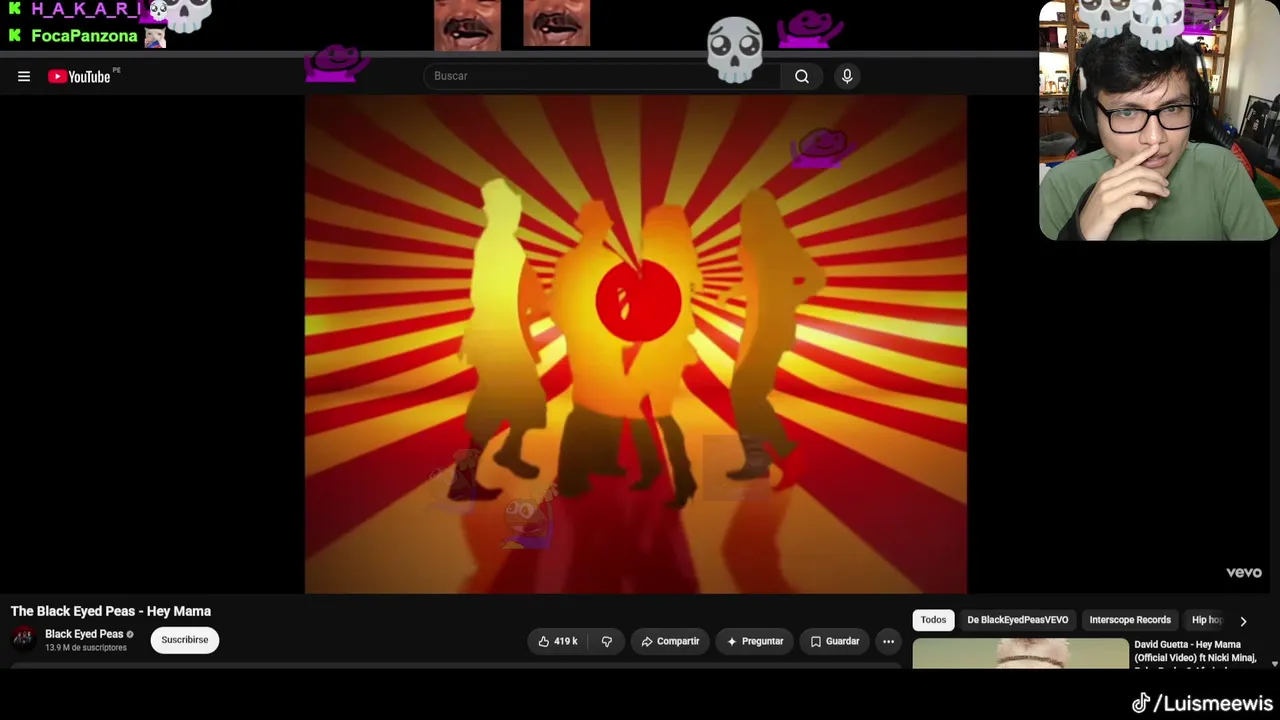Select the De BlackEyedPeasVEVO chip
The width and height of the screenshot is (1280, 720).
1018,620
